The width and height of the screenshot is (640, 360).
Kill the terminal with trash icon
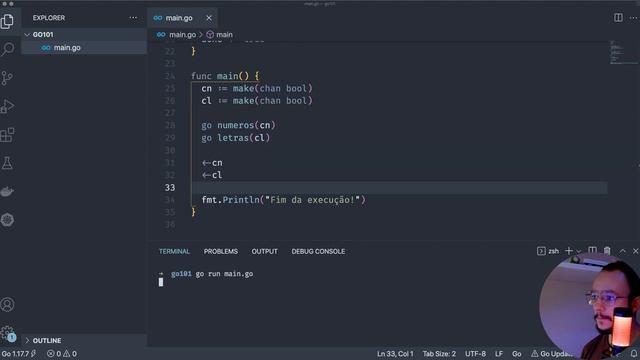607,251
